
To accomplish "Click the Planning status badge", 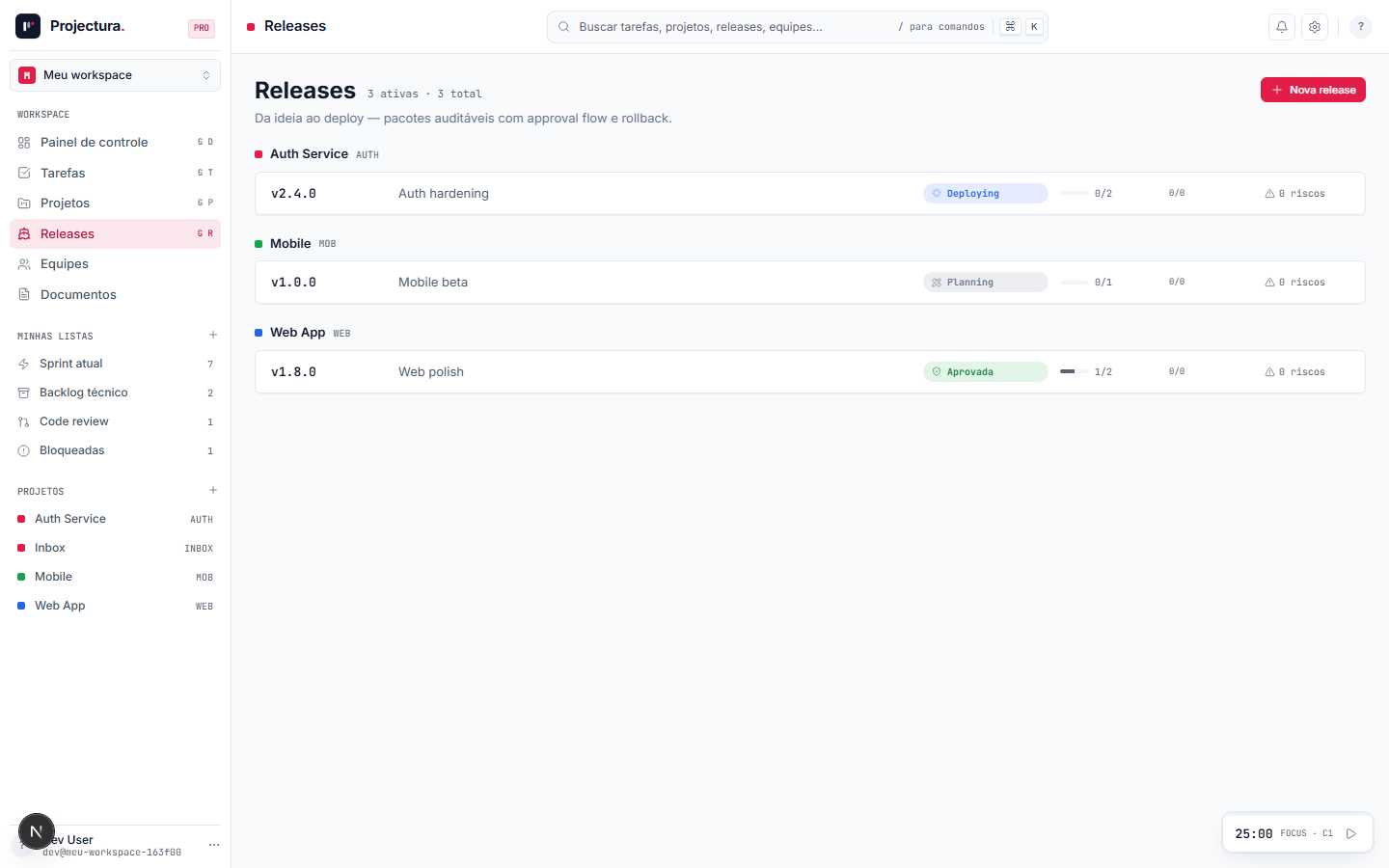I will 986,283.
